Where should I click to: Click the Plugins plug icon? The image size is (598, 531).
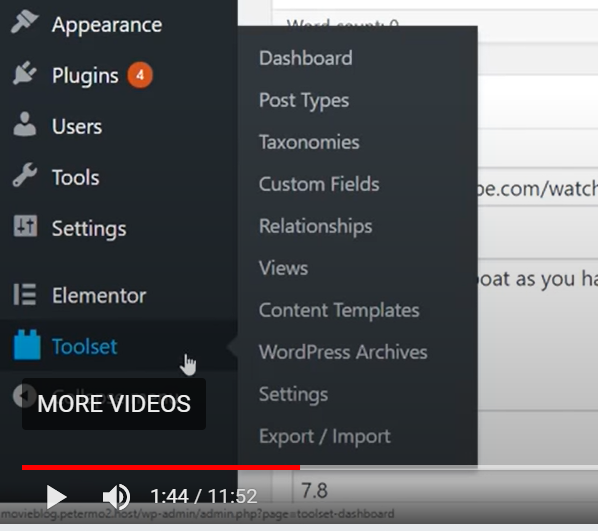[24, 73]
